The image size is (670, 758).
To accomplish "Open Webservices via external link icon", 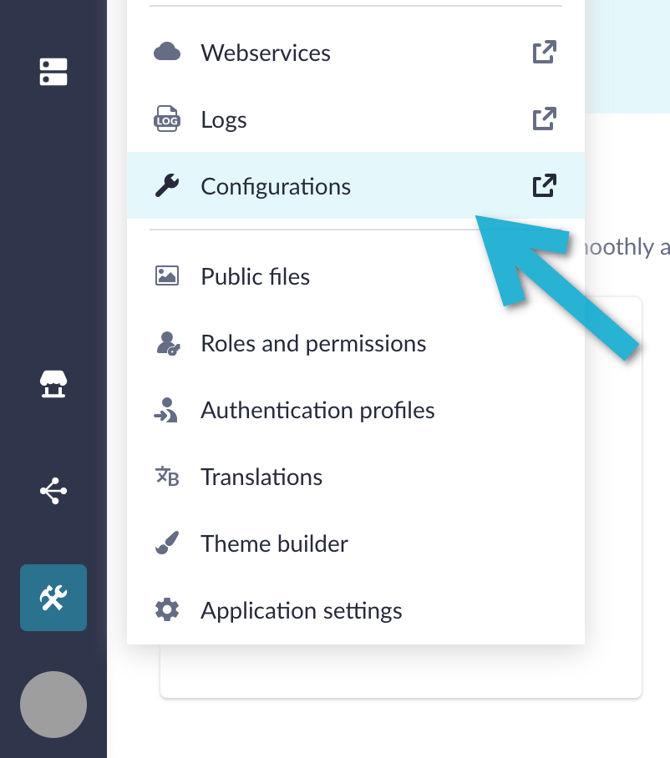I will tap(544, 52).
